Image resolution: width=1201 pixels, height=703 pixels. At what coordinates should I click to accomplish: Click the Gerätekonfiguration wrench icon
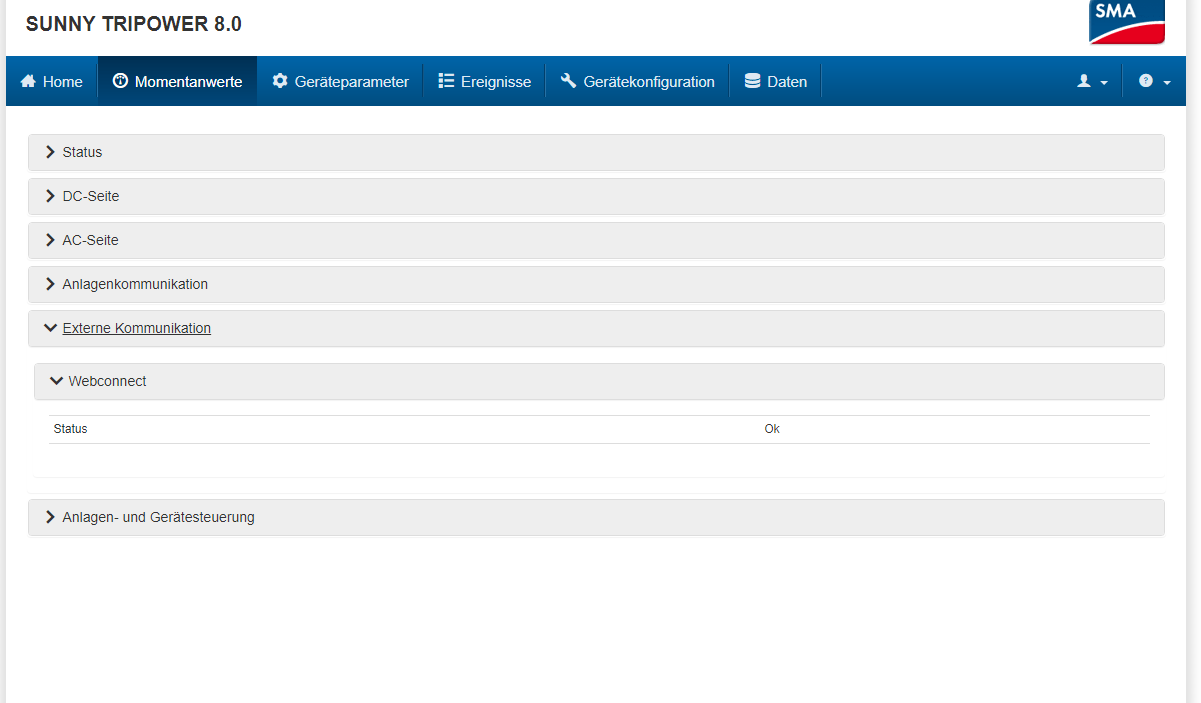(x=568, y=81)
